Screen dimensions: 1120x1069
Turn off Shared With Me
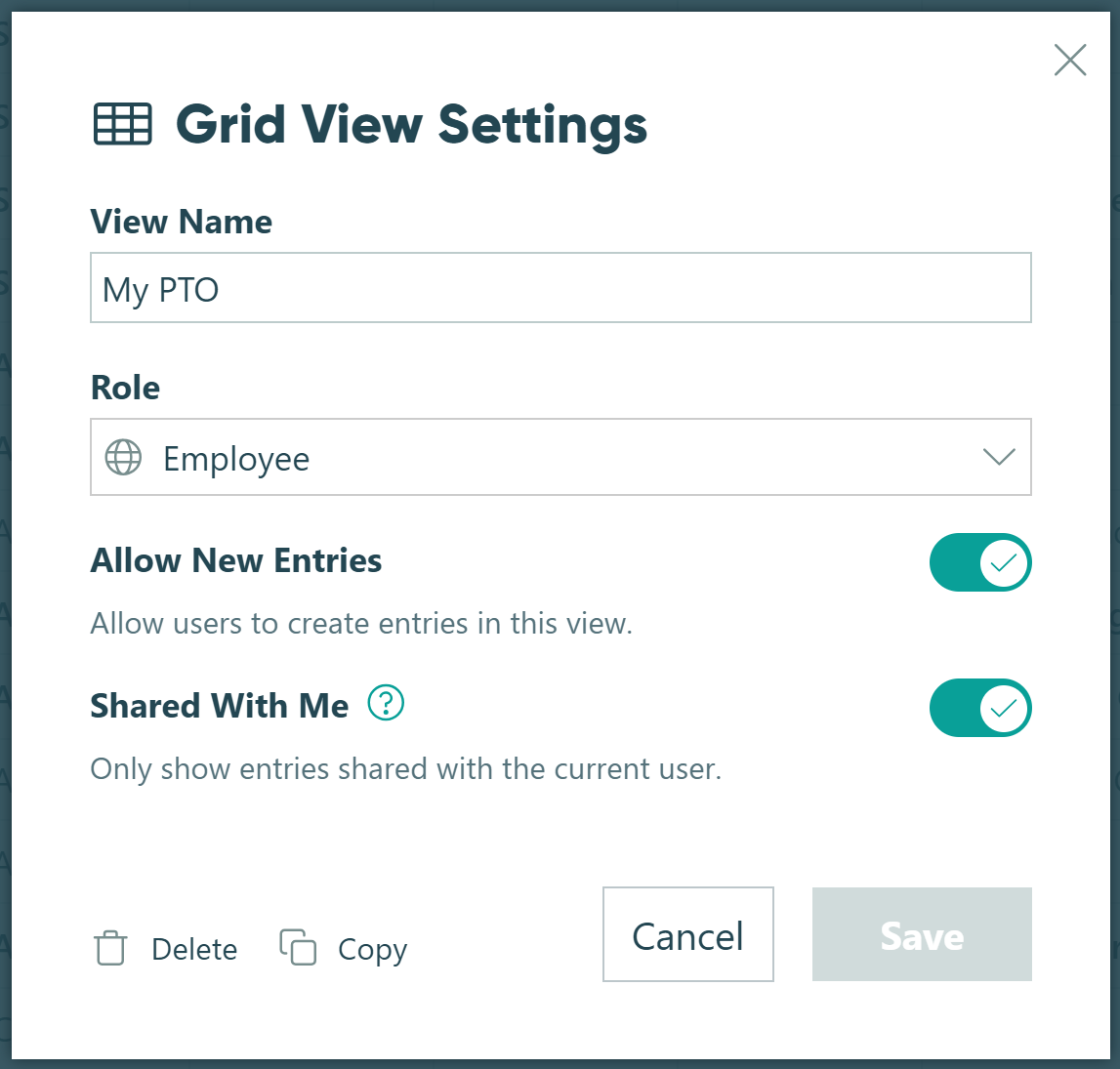980,708
